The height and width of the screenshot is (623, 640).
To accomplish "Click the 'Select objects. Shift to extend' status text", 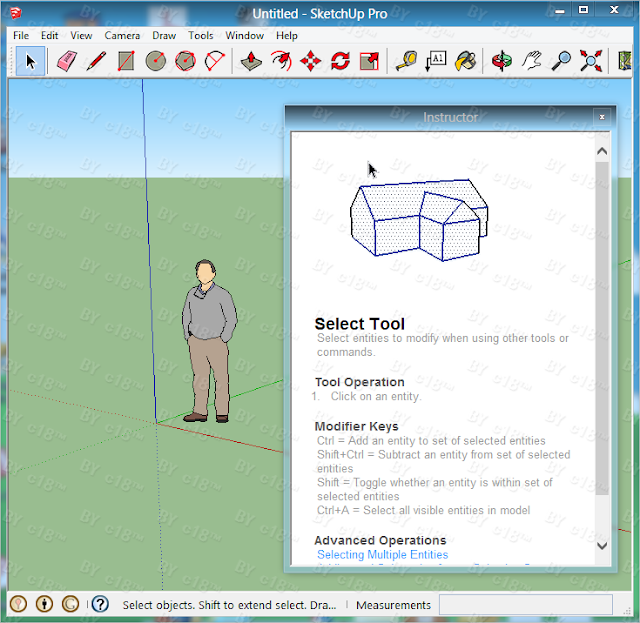I will 229,605.
